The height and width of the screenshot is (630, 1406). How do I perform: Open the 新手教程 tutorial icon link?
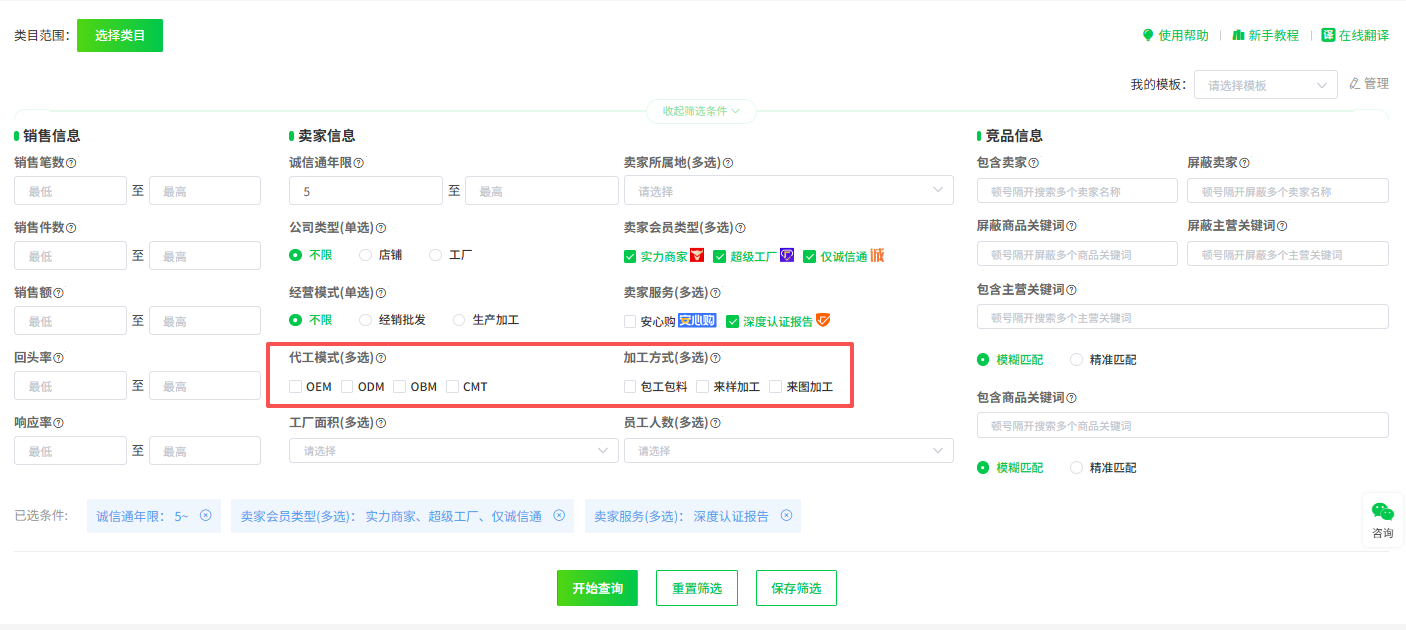click(x=1238, y=35)
